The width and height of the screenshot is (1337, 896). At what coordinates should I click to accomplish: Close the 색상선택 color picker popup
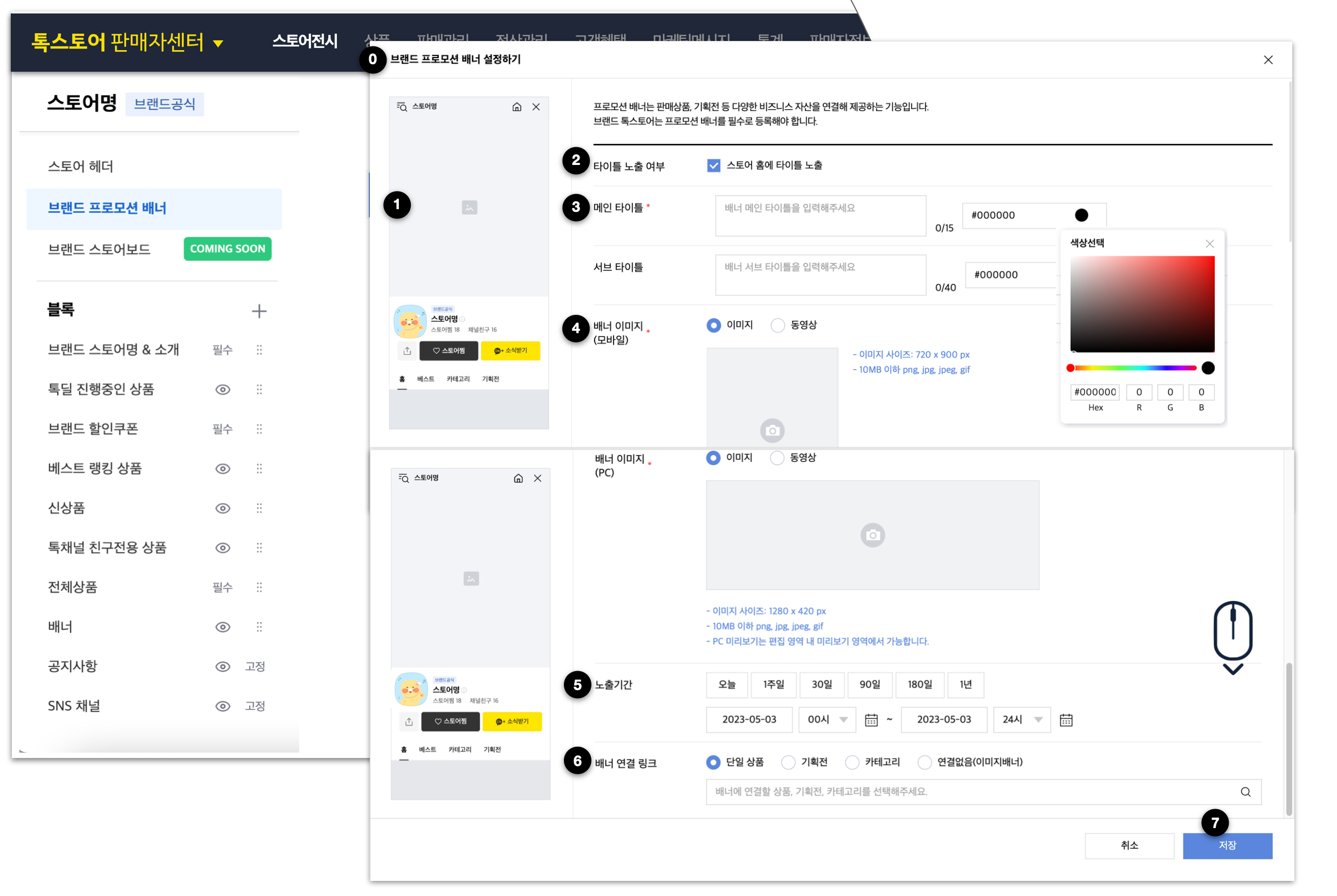click(1209, 244)
